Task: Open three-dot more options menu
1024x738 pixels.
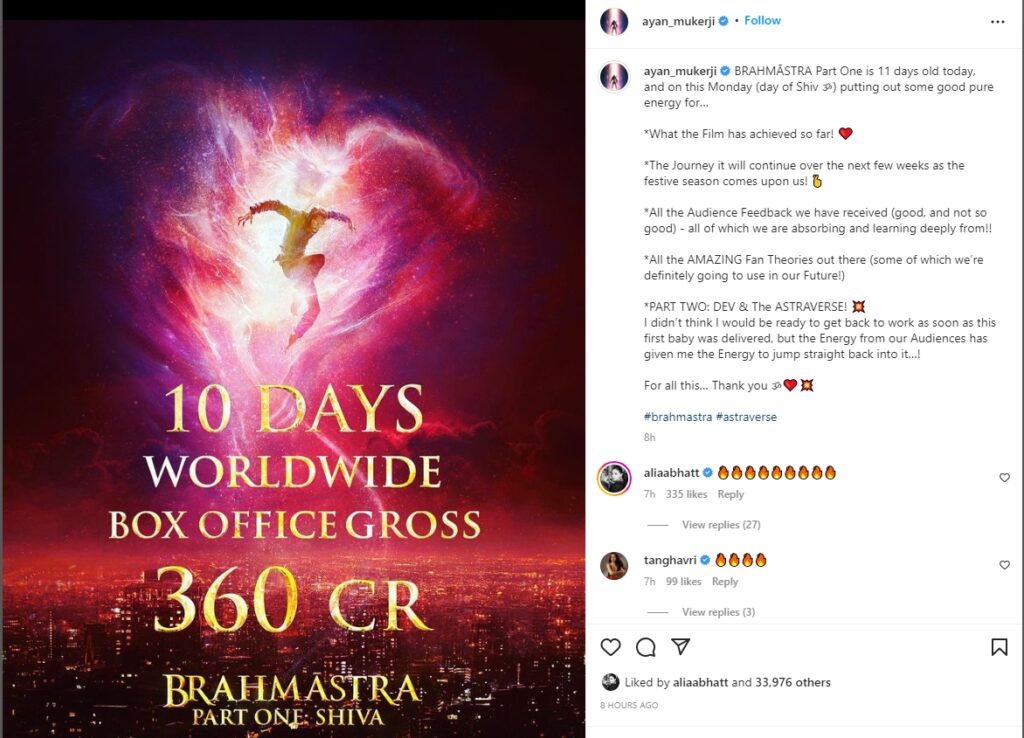Action: (x=997, y=22)
